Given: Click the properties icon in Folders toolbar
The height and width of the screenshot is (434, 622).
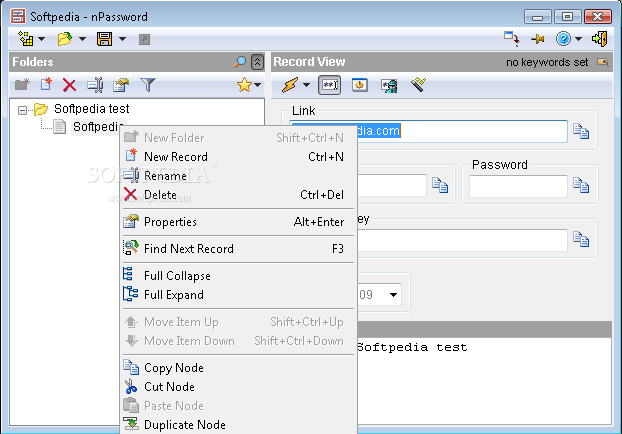Looking at the screenshot, I should 121,85.
